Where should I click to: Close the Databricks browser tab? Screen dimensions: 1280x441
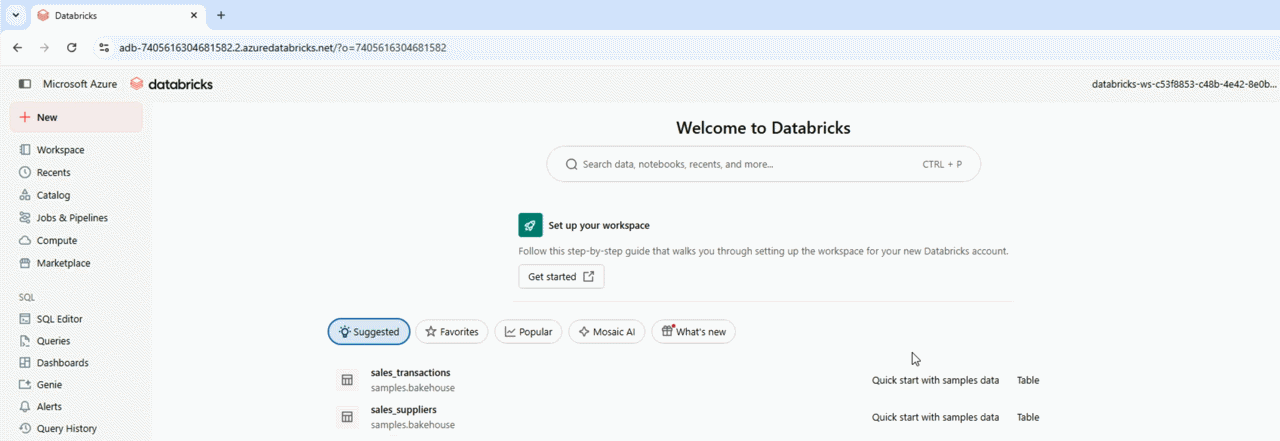tap(192, 16)
